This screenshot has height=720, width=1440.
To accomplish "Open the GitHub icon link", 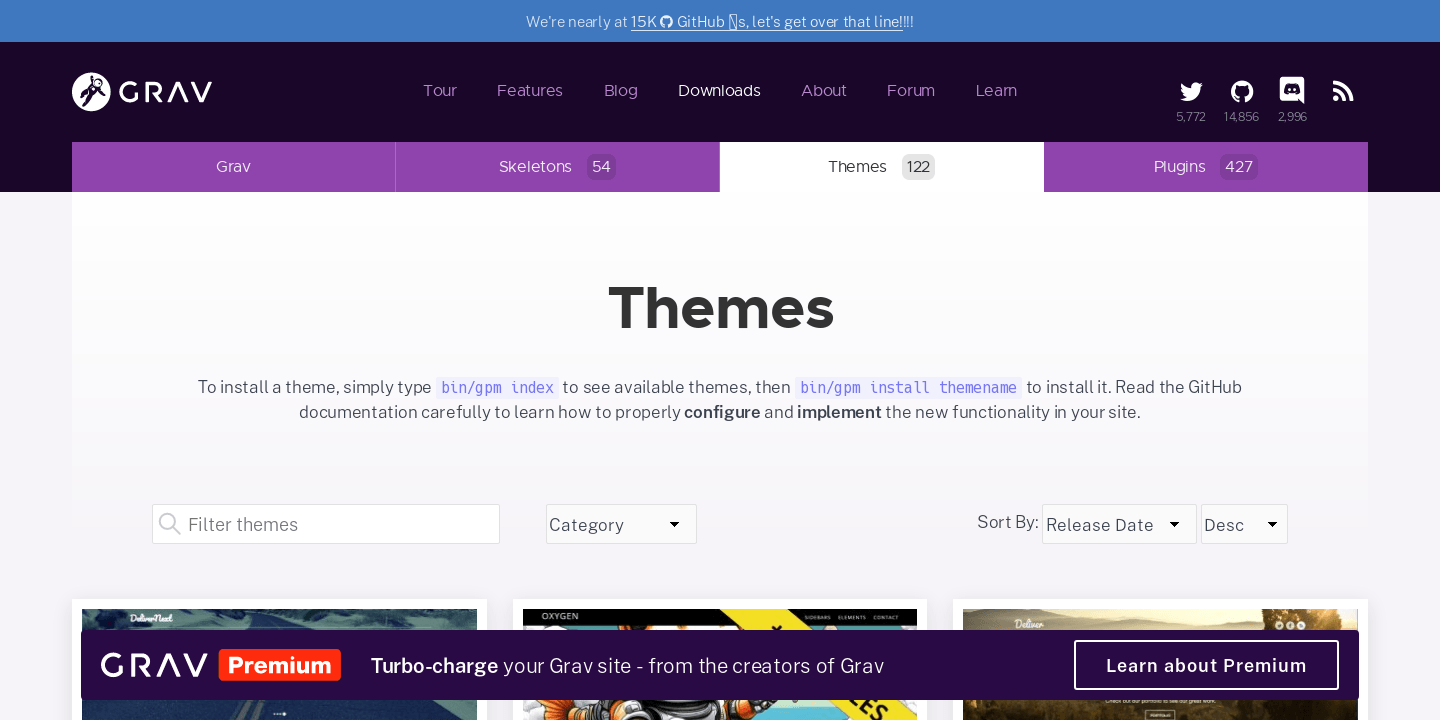I will click(1241, 92).
